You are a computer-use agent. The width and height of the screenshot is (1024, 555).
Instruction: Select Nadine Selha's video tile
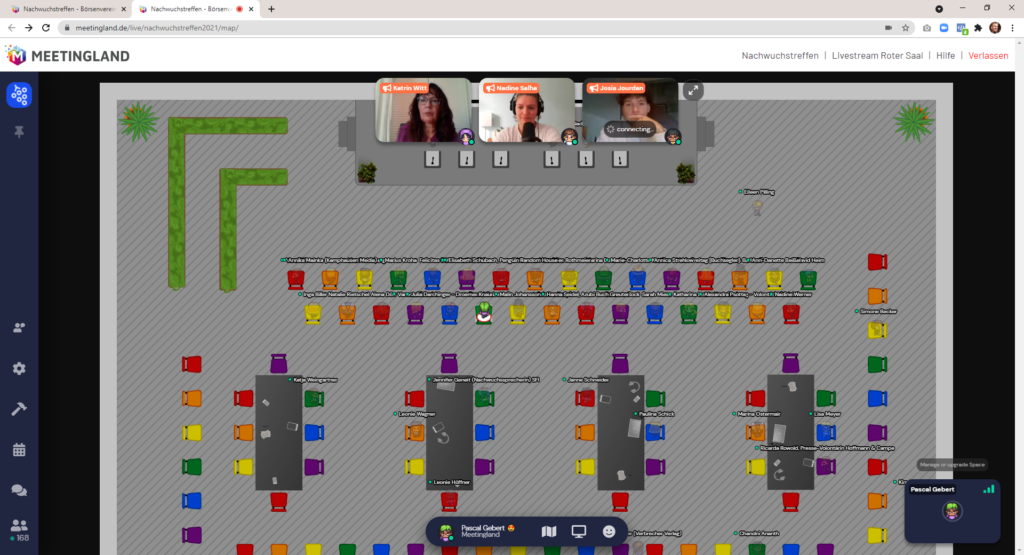[526, 112]
